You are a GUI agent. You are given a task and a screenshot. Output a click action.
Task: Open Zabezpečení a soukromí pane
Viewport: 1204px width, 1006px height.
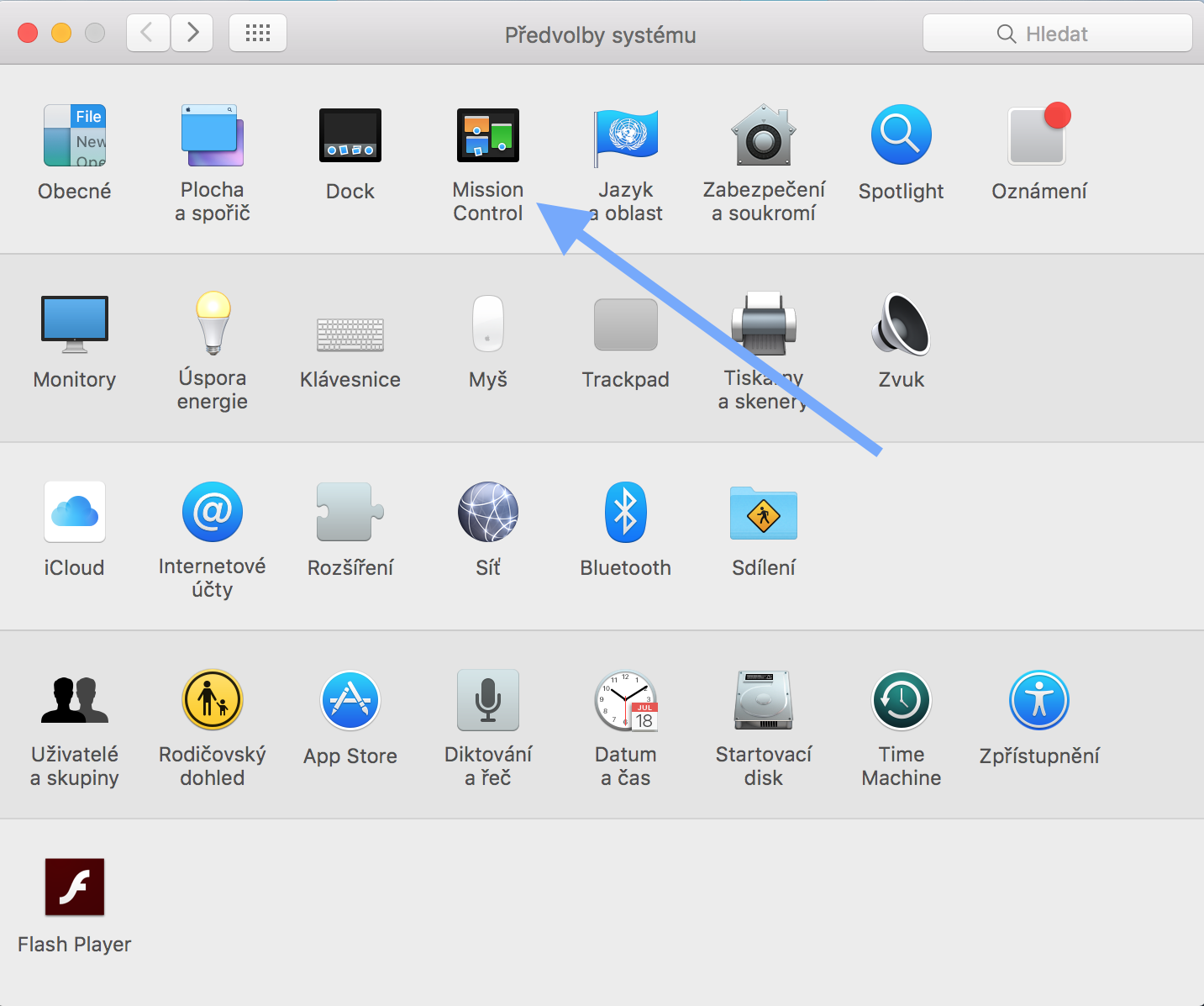point(763,135)
